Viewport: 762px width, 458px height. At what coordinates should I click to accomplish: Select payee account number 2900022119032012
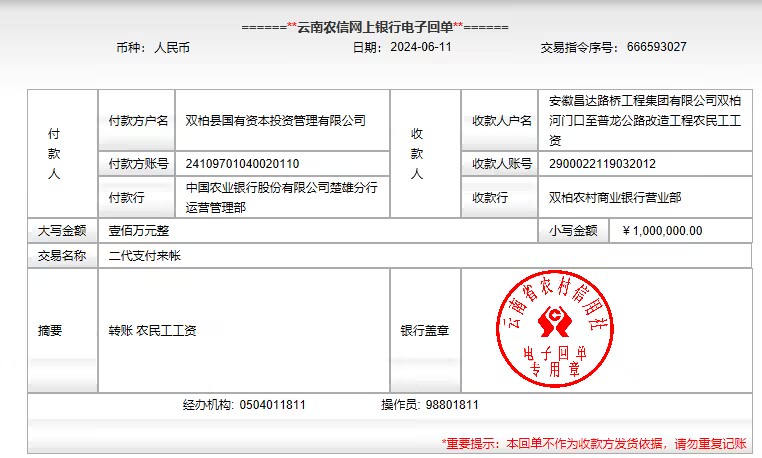602,164
